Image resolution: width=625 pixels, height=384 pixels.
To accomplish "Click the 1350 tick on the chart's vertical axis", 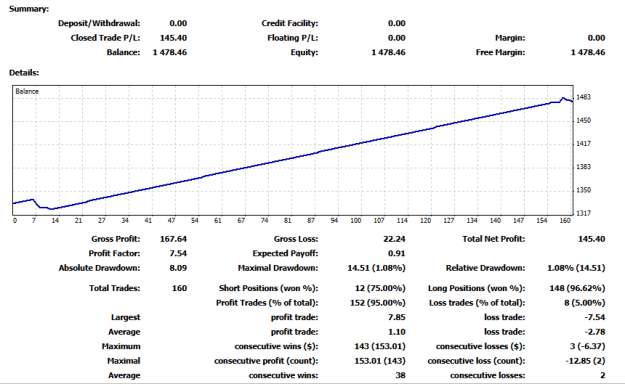I will (584, 190).
